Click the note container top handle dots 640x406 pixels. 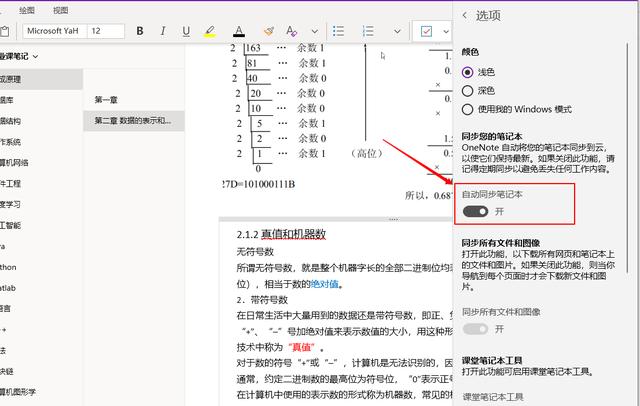click(393, 220)
